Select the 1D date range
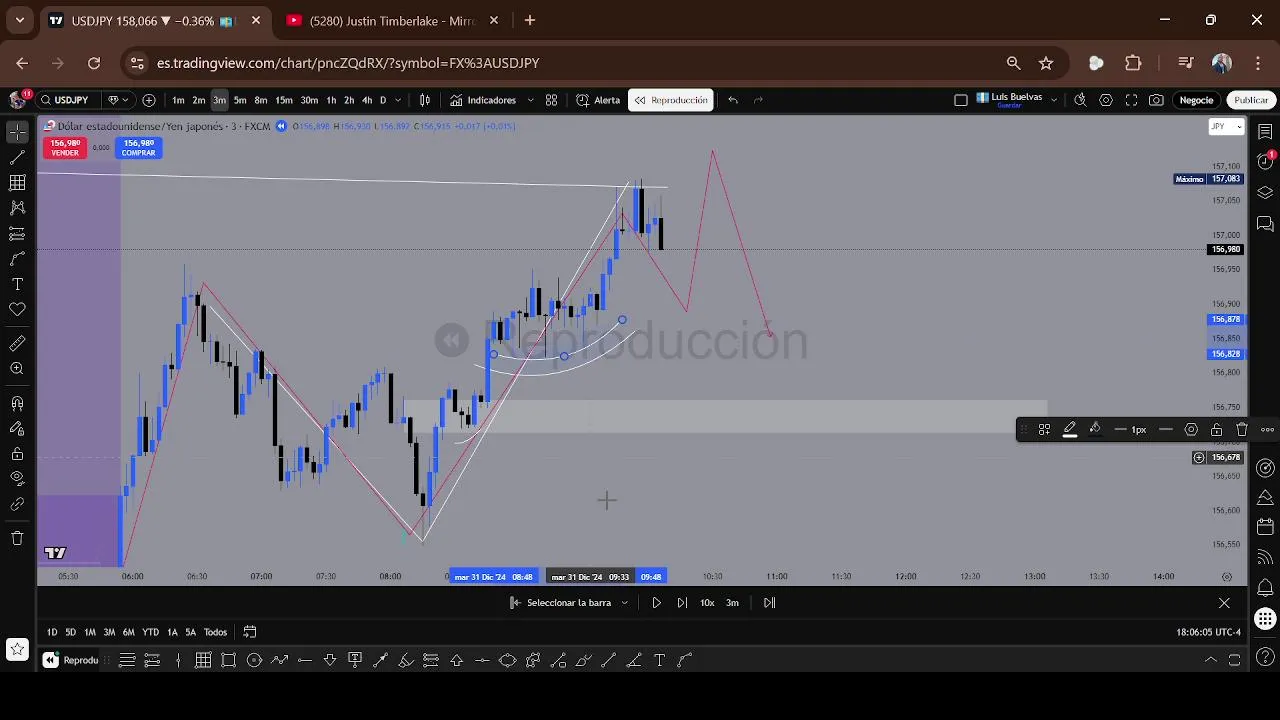The width and height of the screenshot is (1280, 720). [x=52, y=632]
